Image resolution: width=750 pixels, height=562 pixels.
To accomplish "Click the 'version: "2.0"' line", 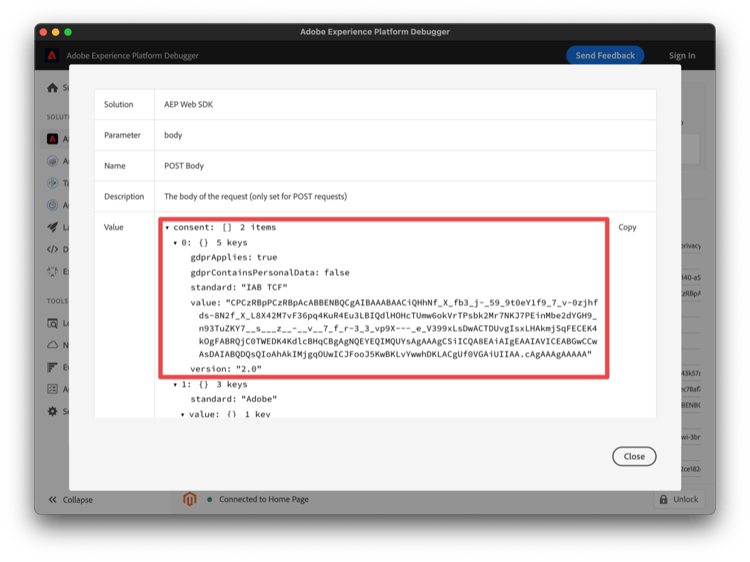I will point(226,369).
